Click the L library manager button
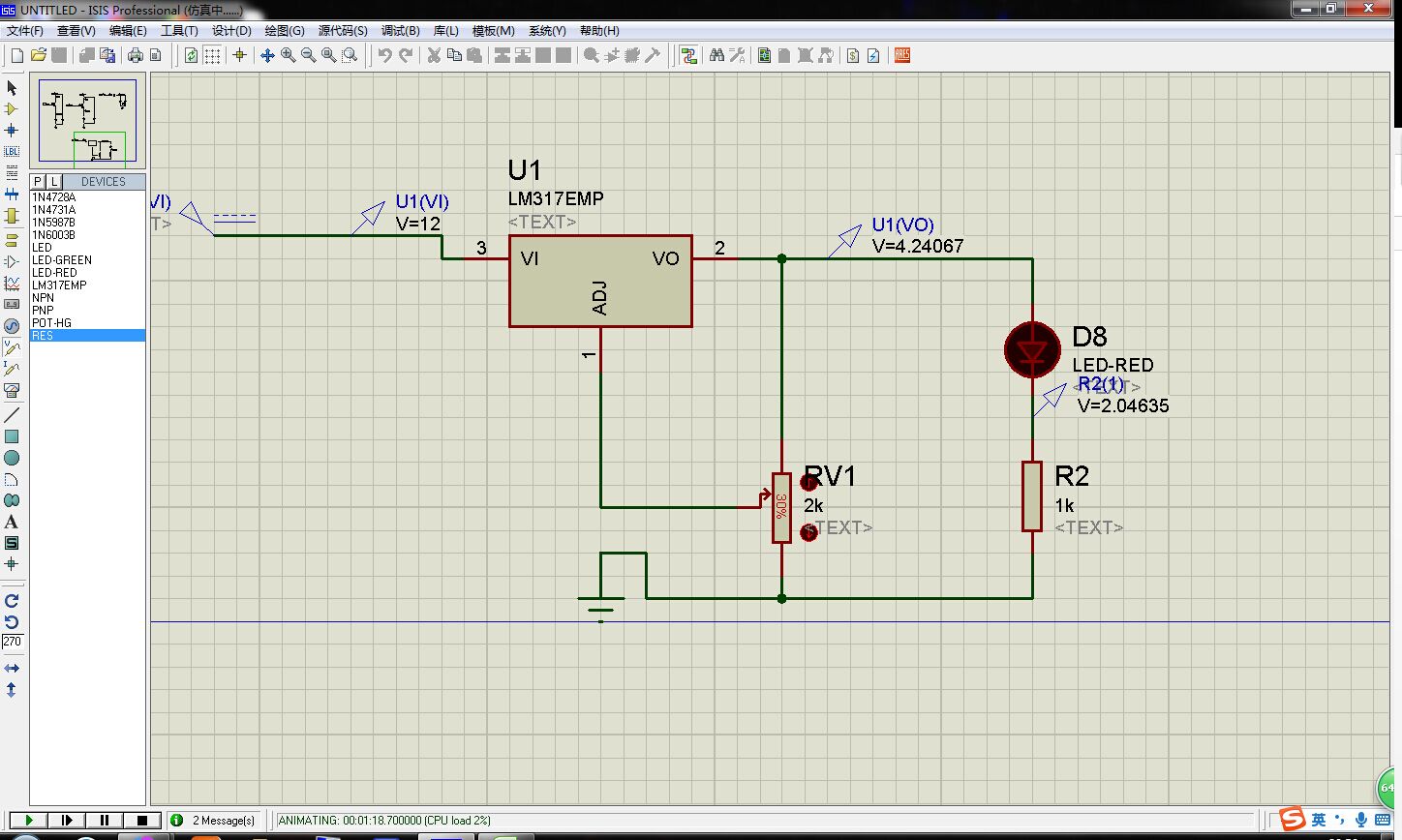The height and width of the screenshot is (840, 1402). (x=54, y=181)
